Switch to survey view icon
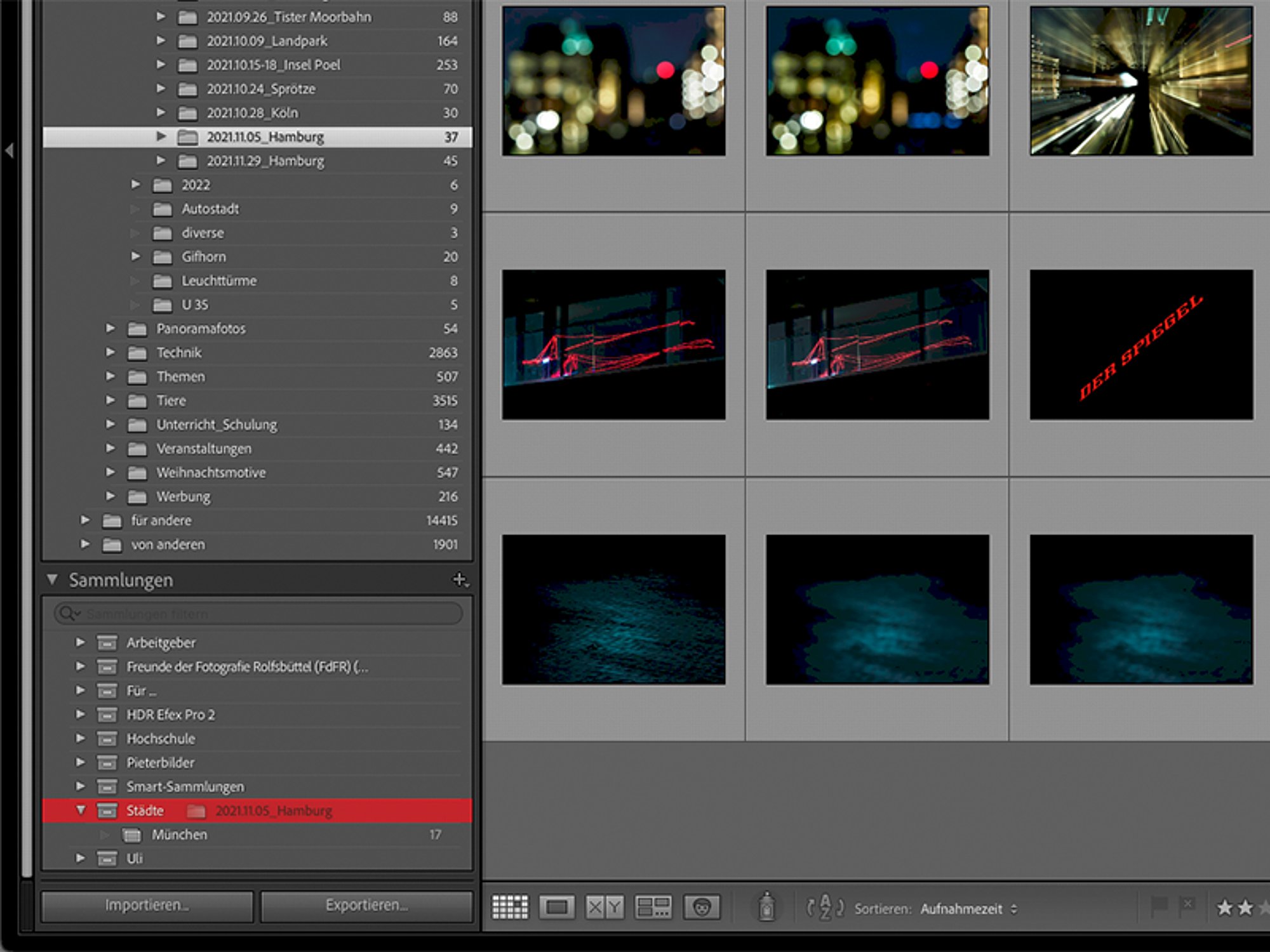This screenshot has height=952, width=1270. pos(653,907)
